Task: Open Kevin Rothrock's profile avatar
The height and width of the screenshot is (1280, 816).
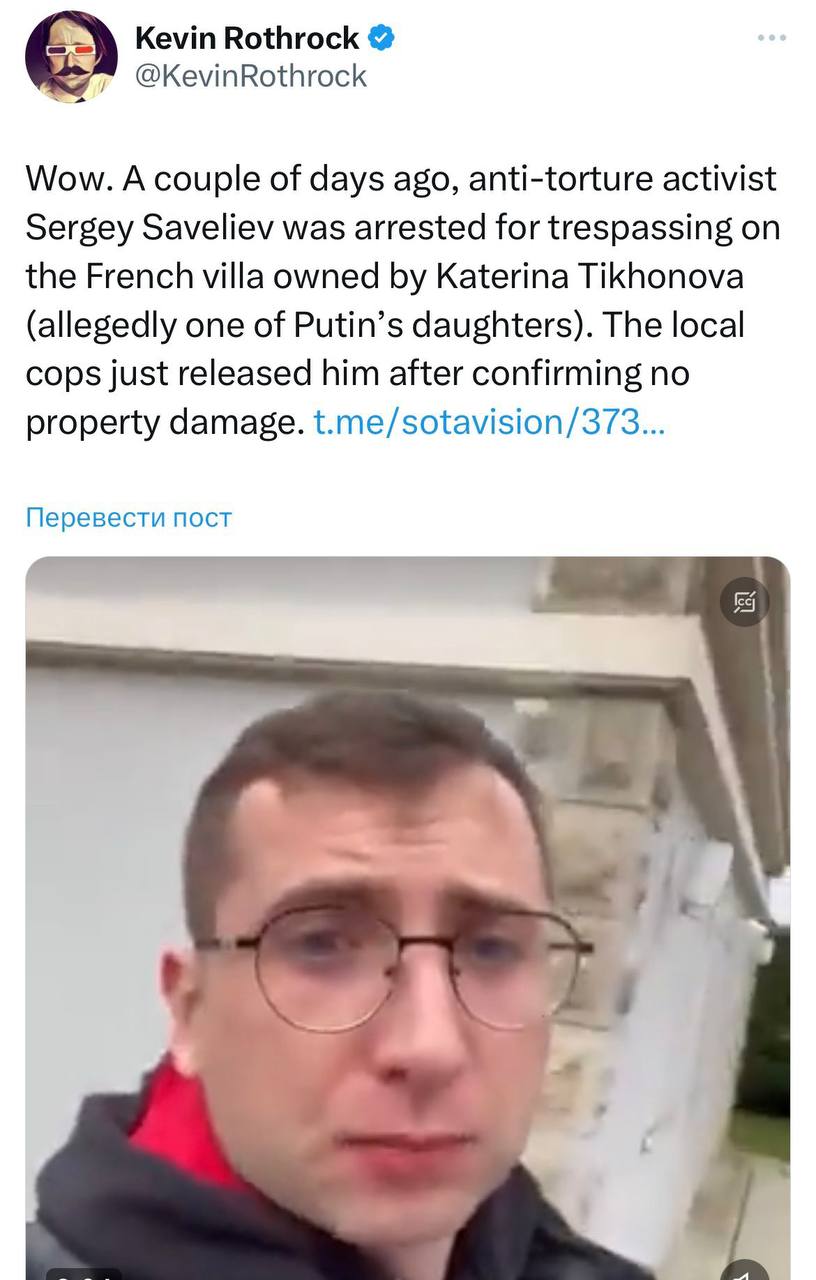Action: coord(71,57)
